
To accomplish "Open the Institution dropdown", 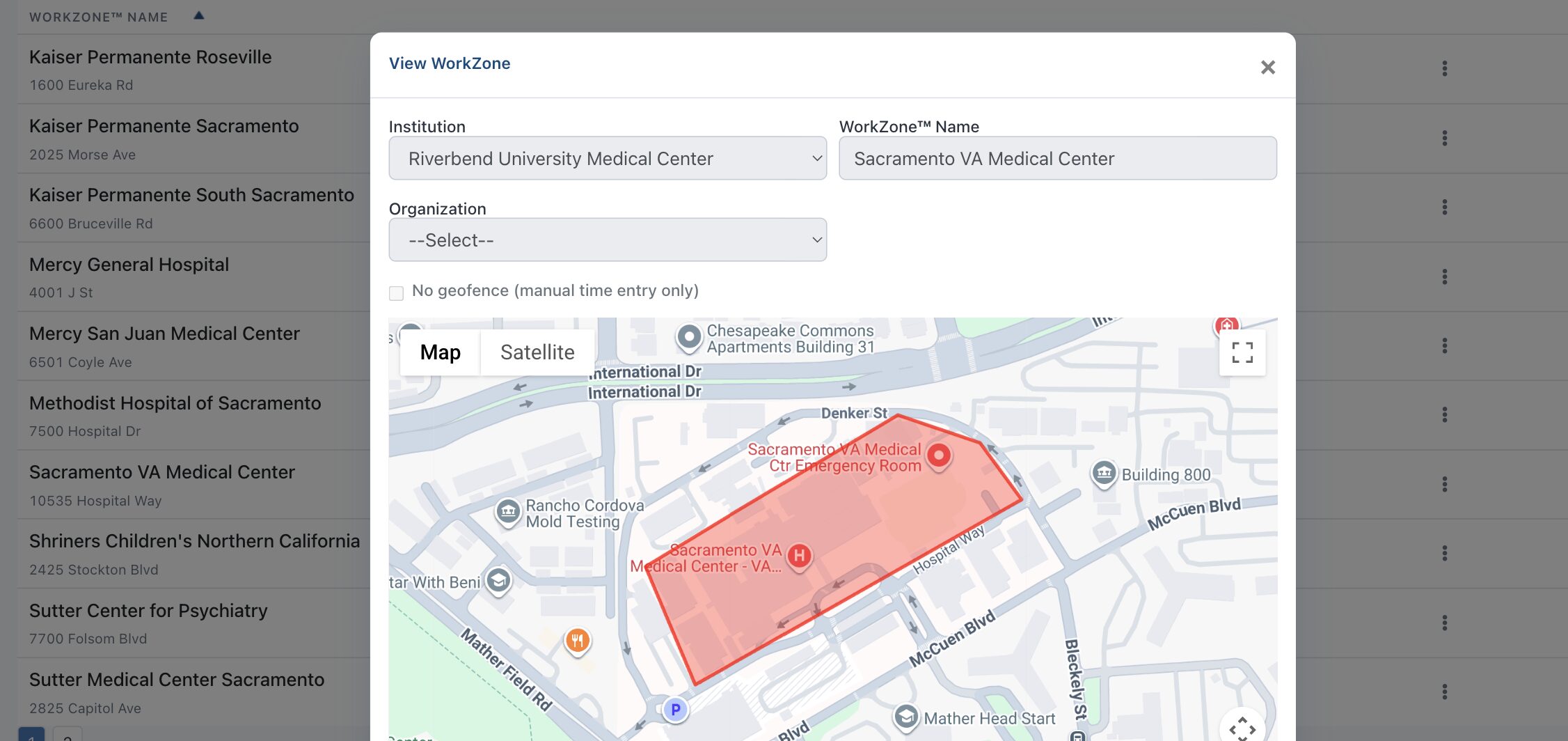I will 608,158.
